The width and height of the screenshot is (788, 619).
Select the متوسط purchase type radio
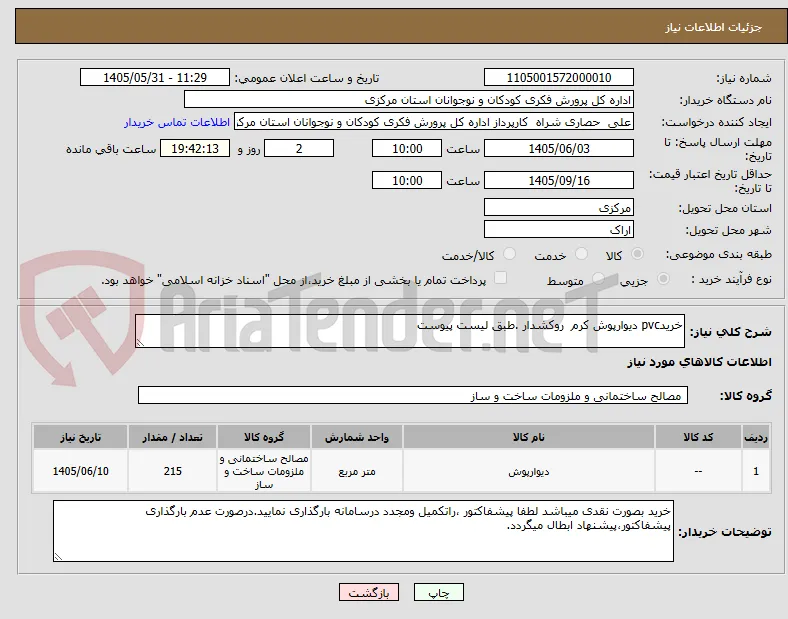click(x=598, y=278)
